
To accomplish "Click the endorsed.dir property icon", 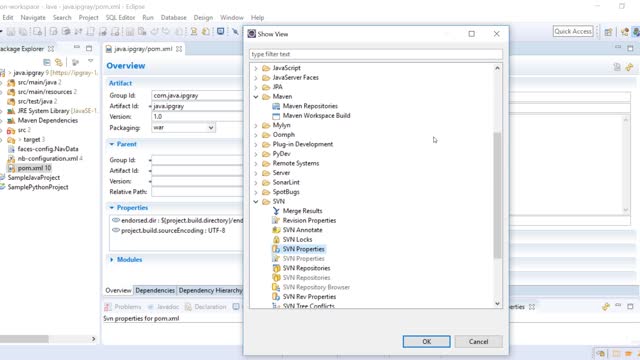I will coord(116,220).
